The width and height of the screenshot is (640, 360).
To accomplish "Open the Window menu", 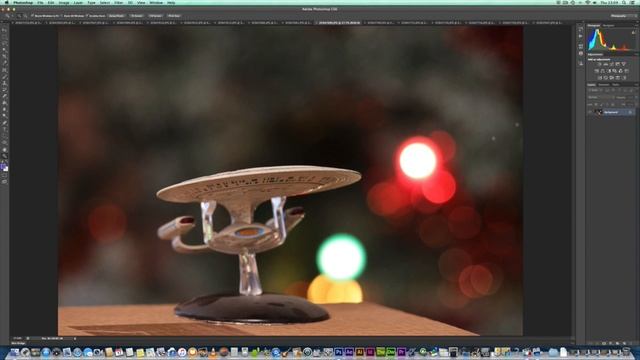I will (156, 2).
